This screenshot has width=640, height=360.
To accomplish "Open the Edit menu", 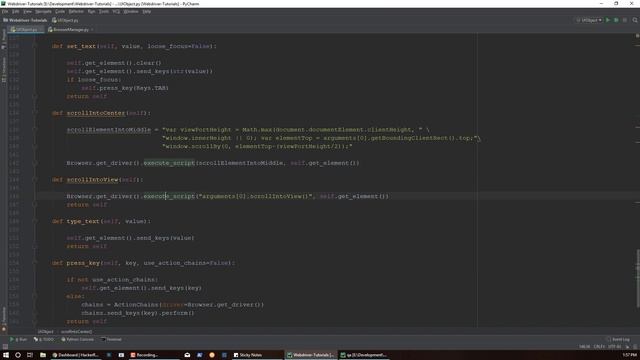I will click(16, 11).
